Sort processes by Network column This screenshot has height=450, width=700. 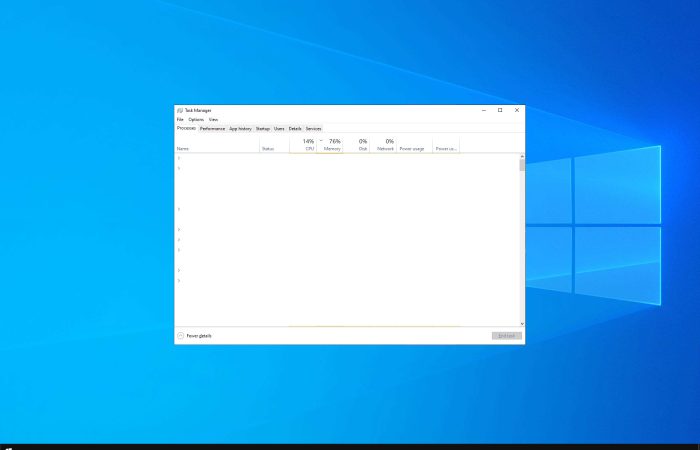point(383,145)
